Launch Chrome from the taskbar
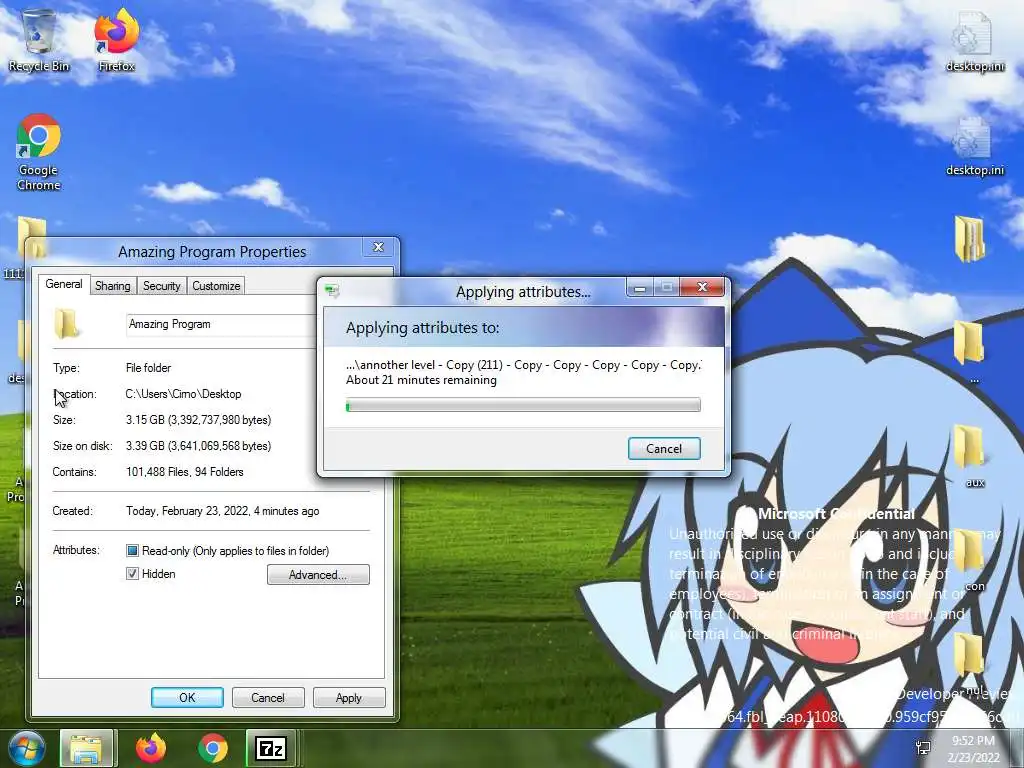Viewport: 1024px width, 768px height. [213, 748]
